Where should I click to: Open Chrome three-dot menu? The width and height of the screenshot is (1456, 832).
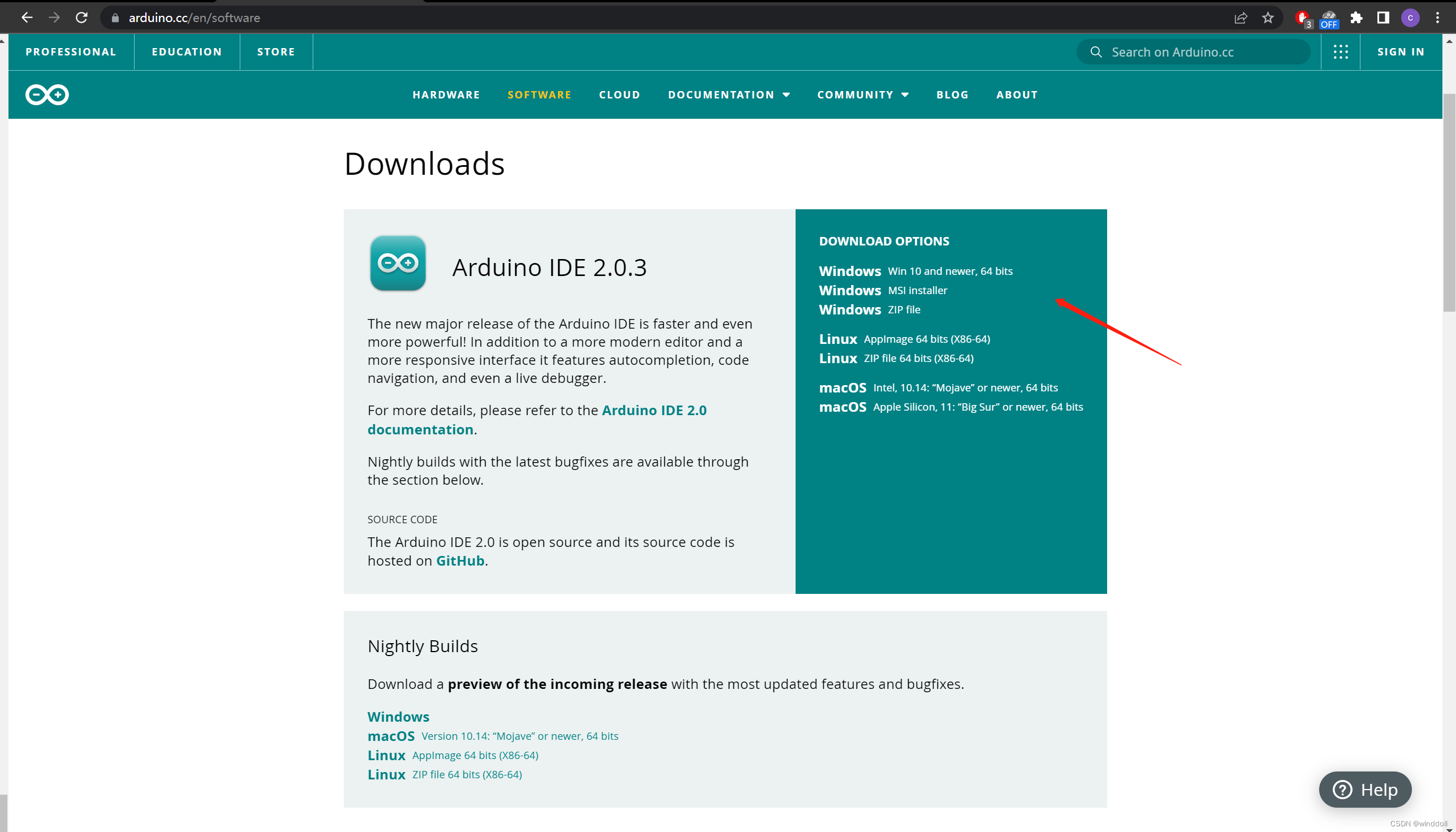[x=1437, y=18]
